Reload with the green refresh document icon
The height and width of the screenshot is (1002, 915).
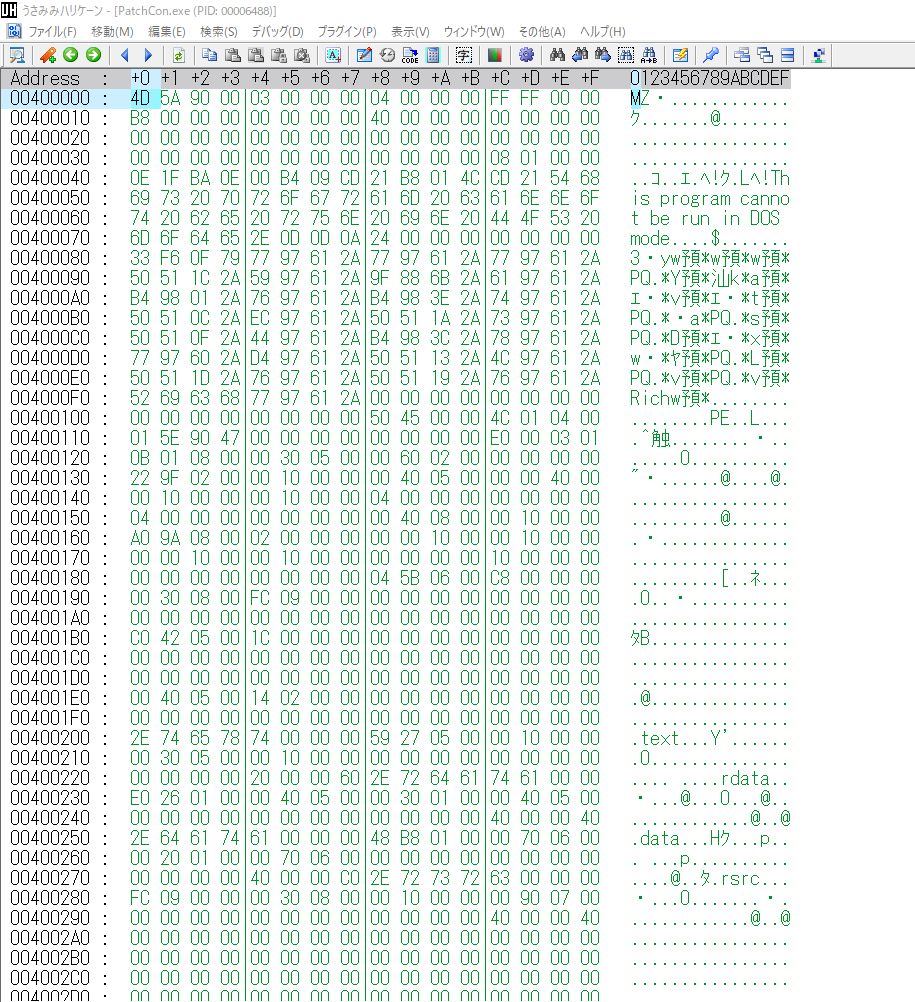click(179, 56)
